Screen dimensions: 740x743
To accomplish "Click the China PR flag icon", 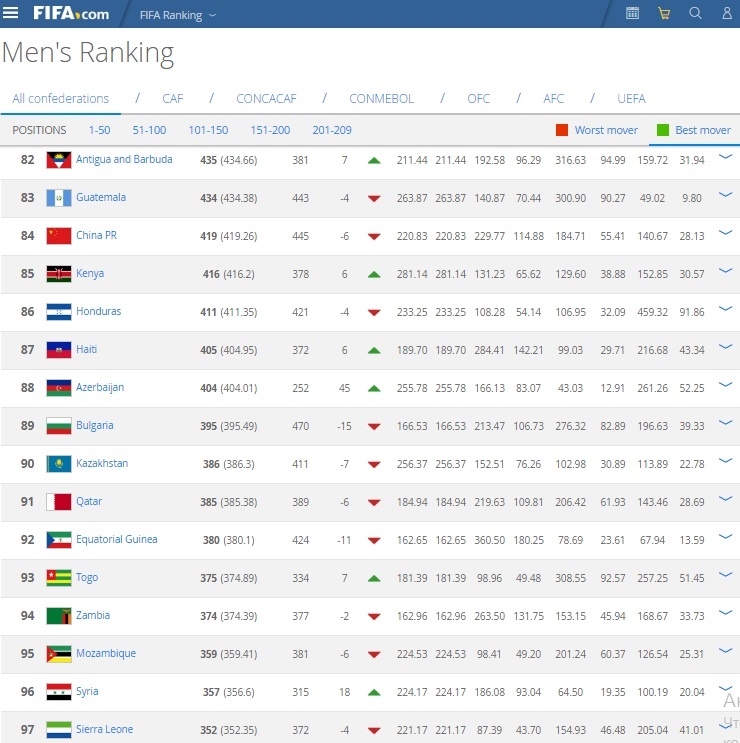I will point(59,236).
